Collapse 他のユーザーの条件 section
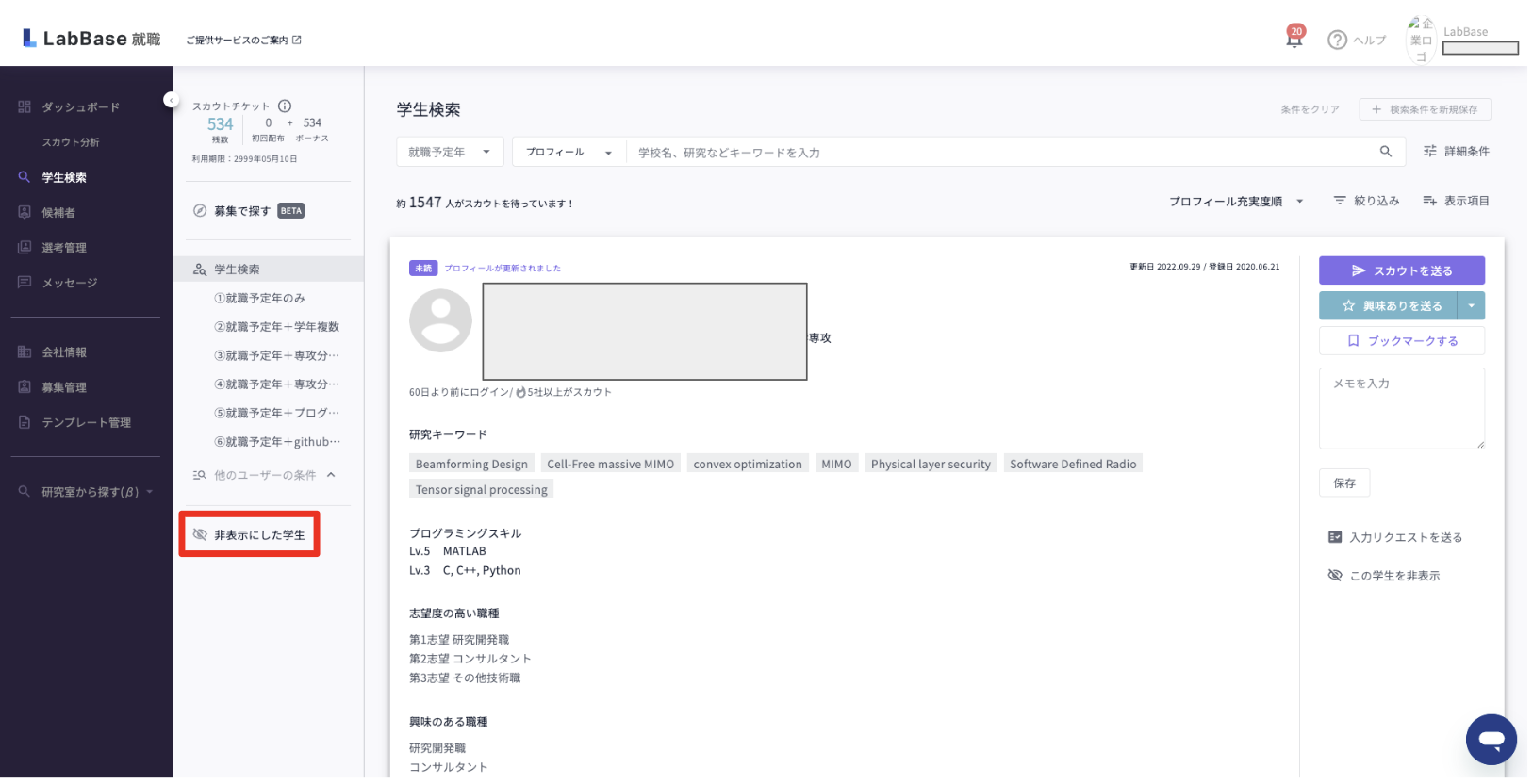Viewport: 1533px width, 784px height. coord(331,475)
